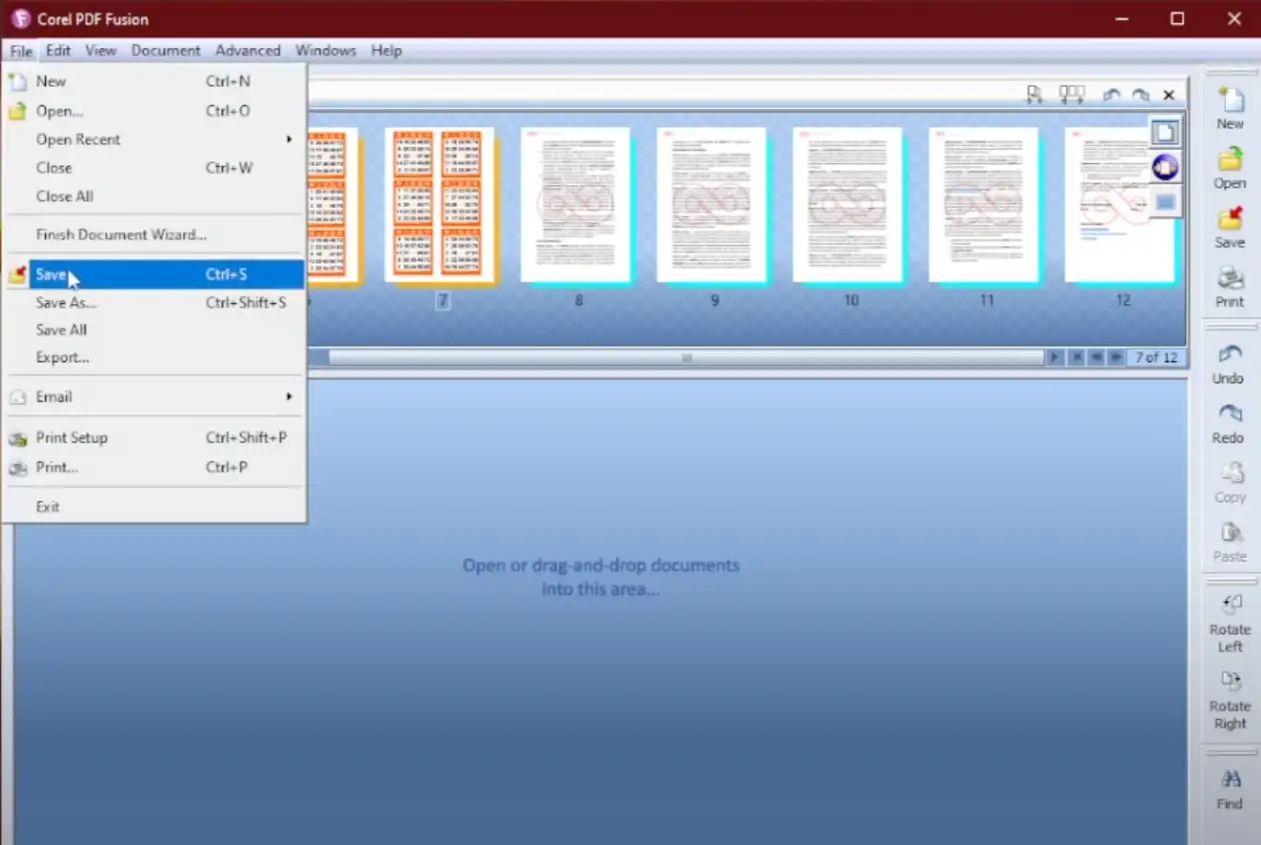Click the thumbnail strip horizontal scrollbar
1261x845 pixels.
click(x=685, y=358)
